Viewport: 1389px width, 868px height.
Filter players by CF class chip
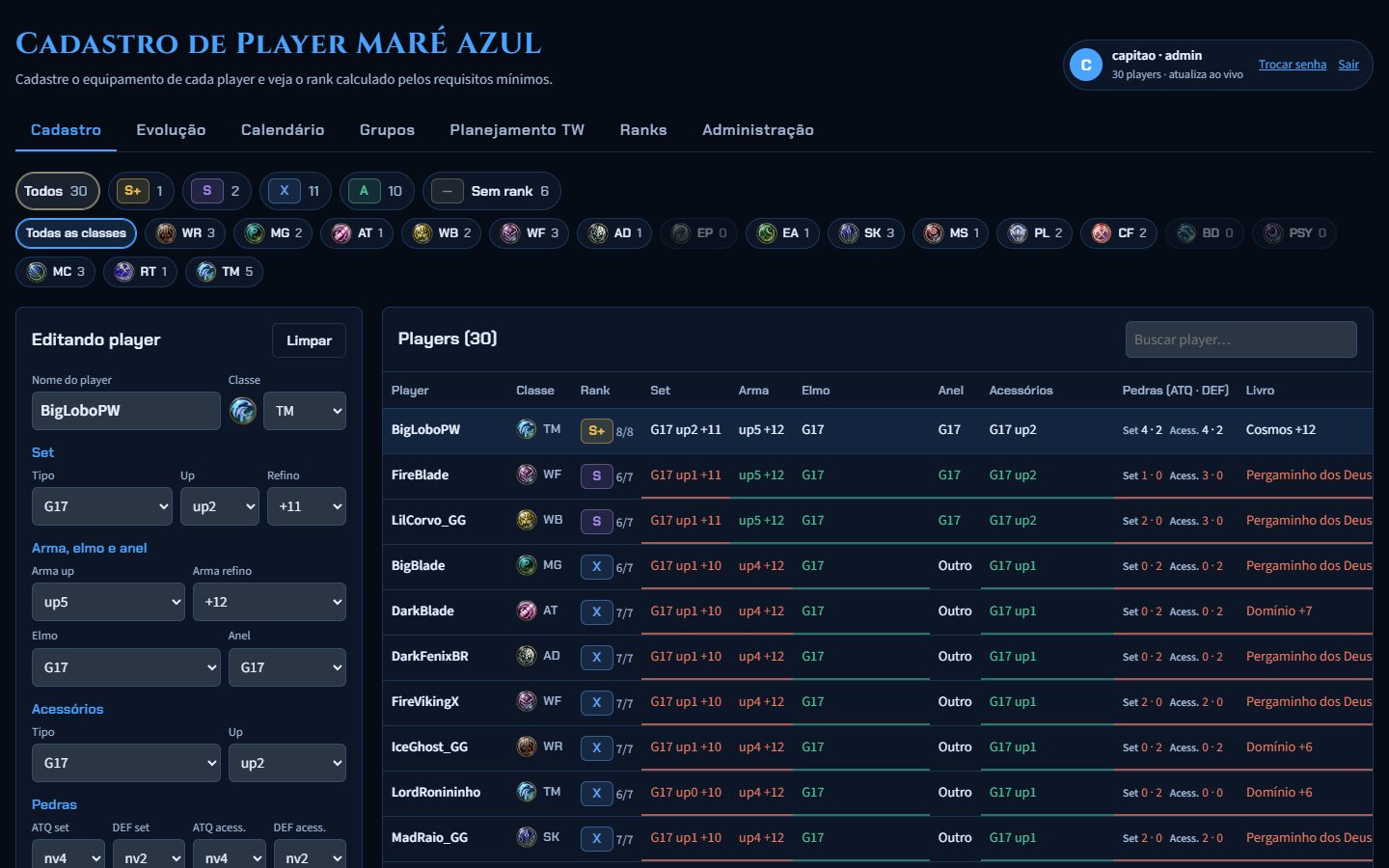1119,233
